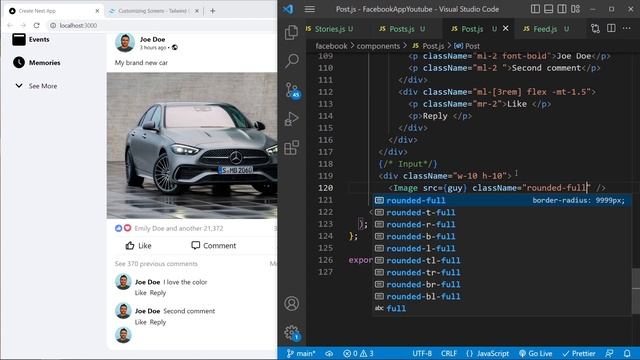Expand See More in the sidebar
Viewport: 640px width, 360px height.
(x=36, y=86)
